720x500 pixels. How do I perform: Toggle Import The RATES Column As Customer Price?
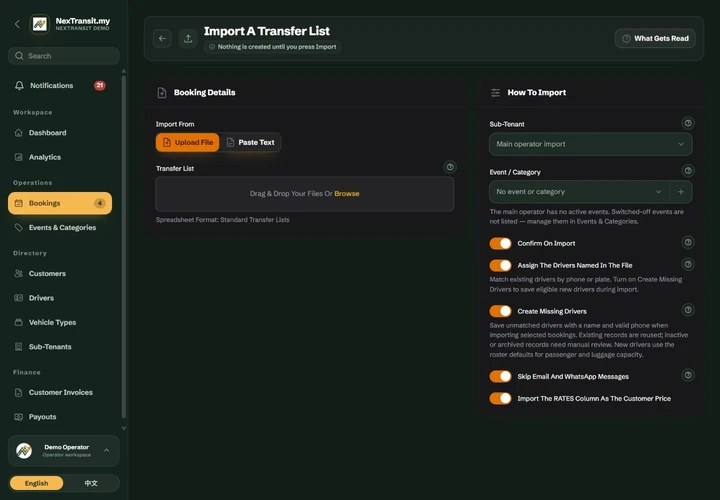[501, 399]
